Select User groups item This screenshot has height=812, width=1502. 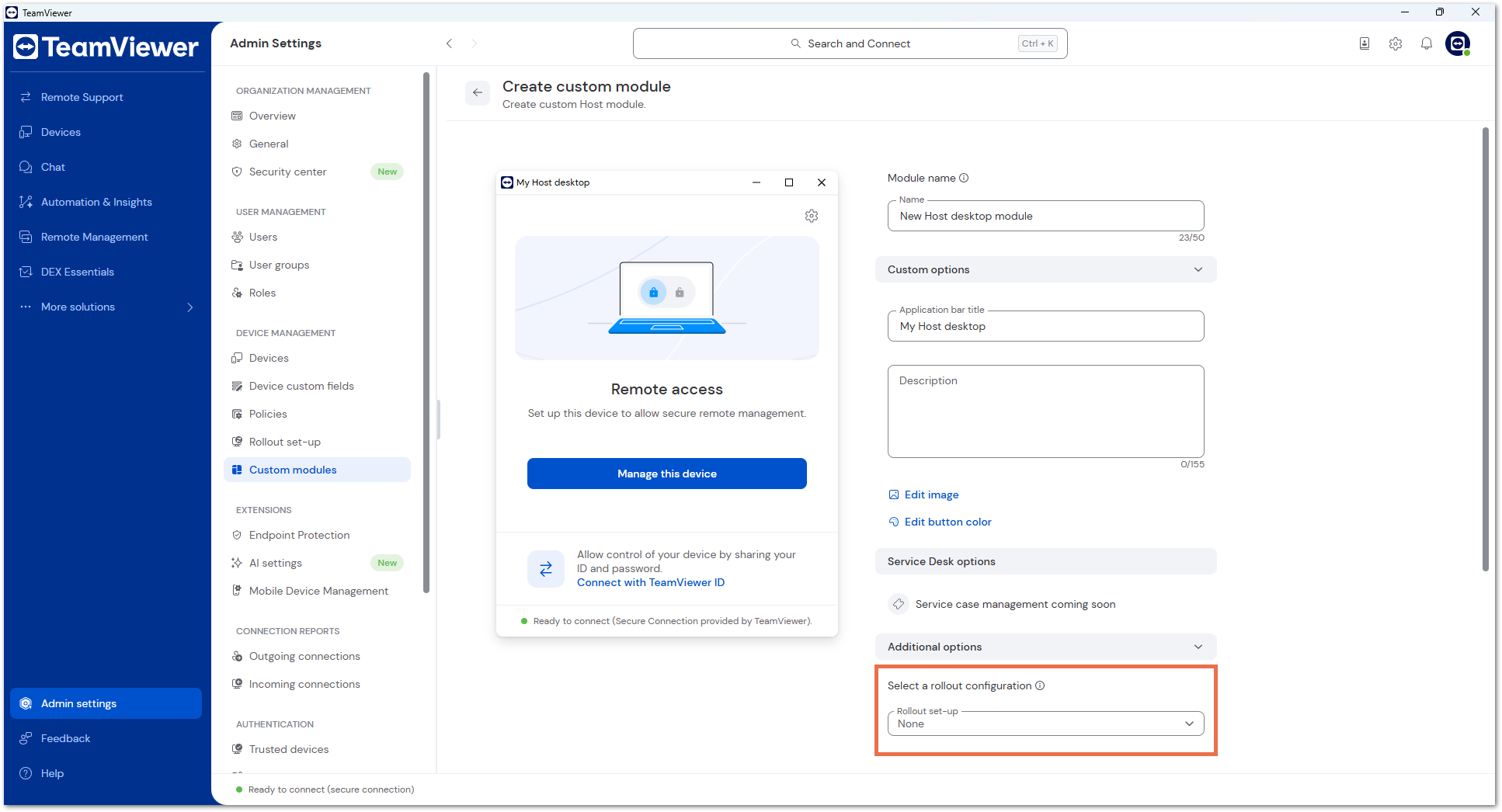coord(317,265)
